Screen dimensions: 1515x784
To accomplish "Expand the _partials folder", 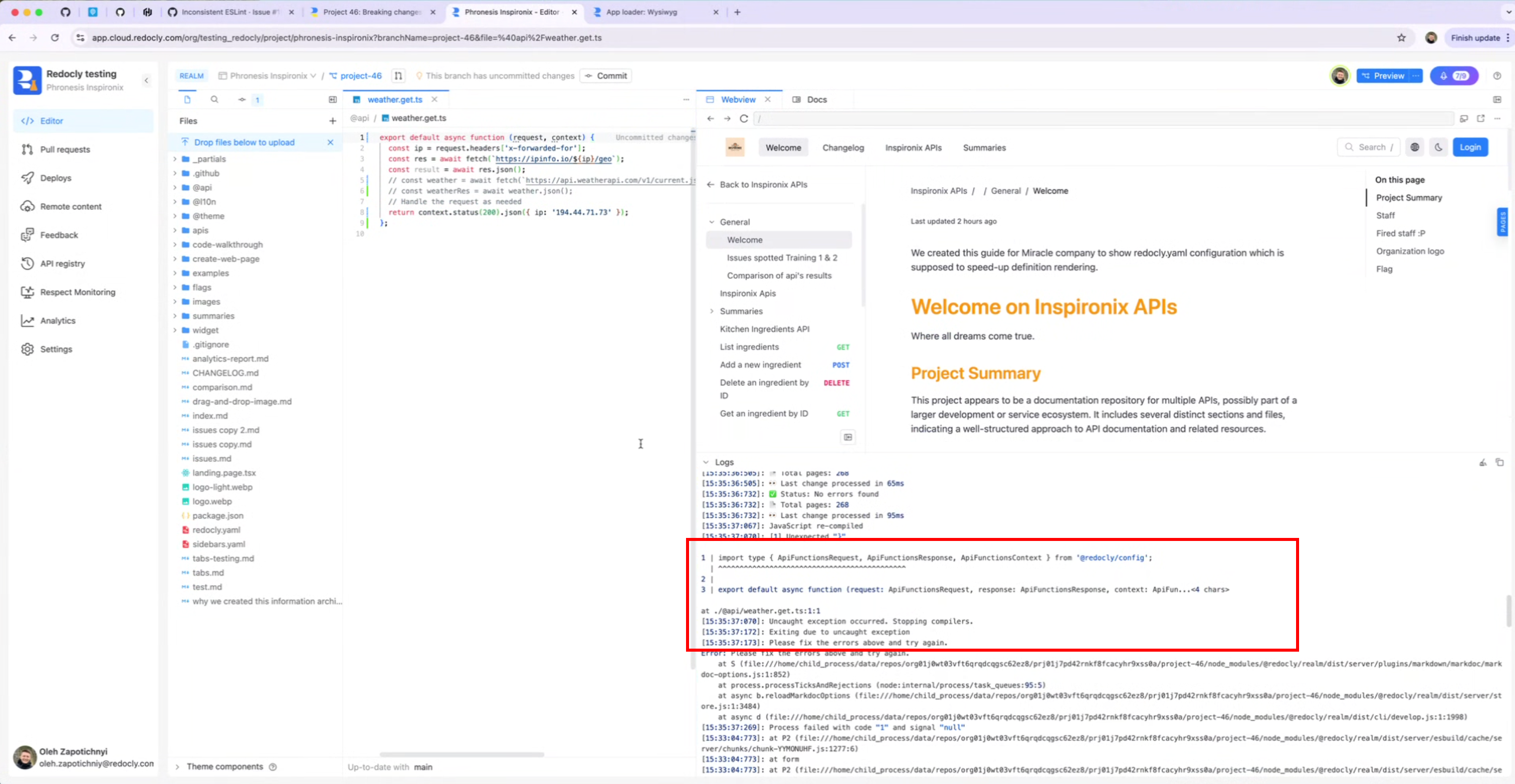I will [175, 159].
